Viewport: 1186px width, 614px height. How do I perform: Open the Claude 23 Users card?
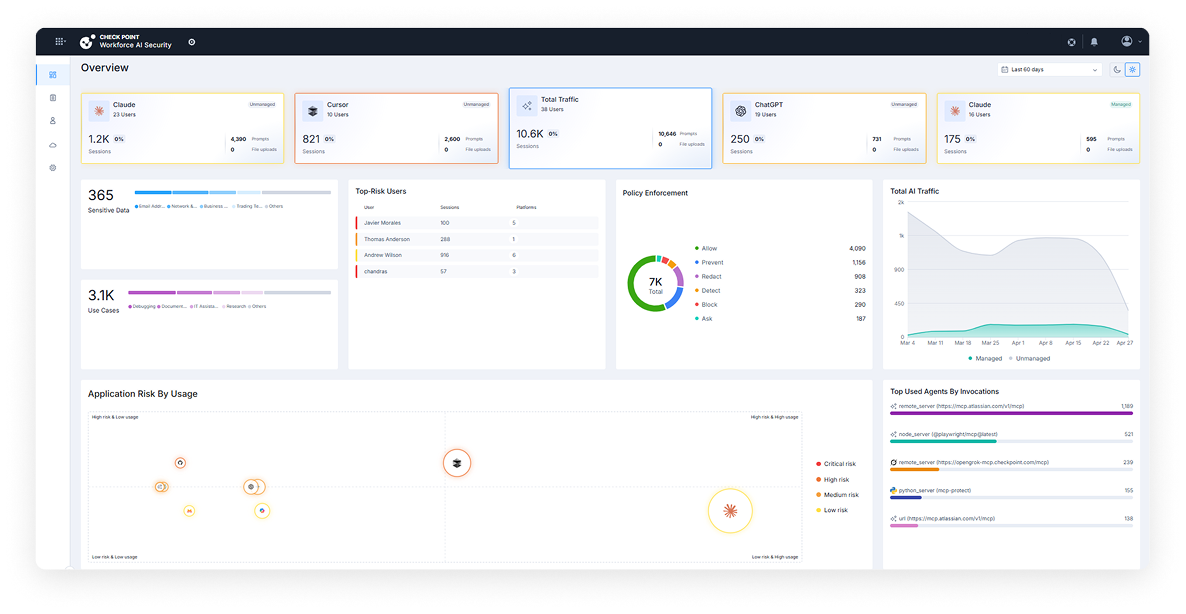point(182,129)
